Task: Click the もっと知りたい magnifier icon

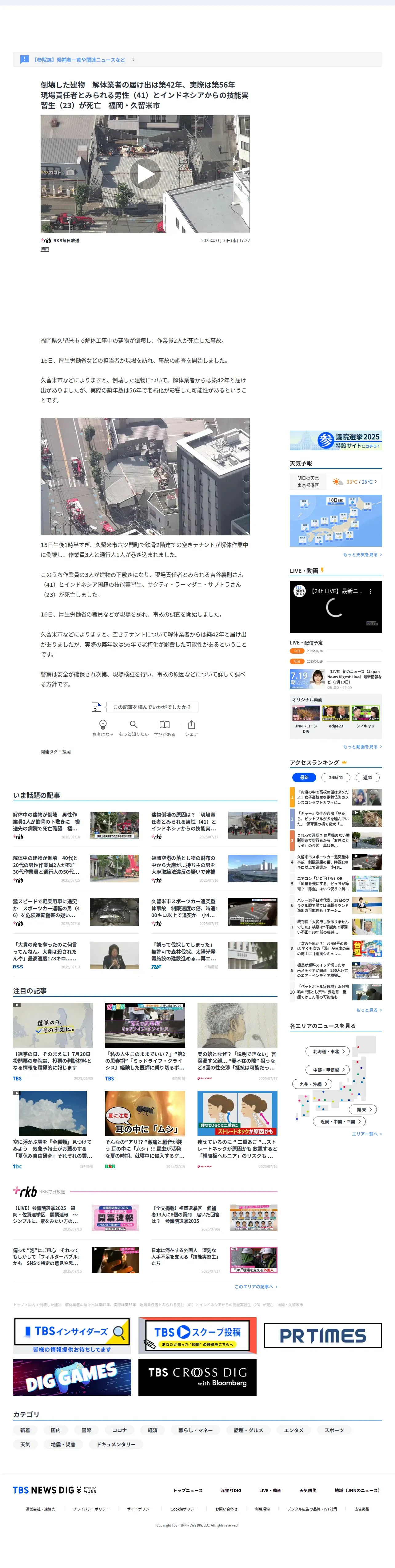Action: (x=134, y=724)
